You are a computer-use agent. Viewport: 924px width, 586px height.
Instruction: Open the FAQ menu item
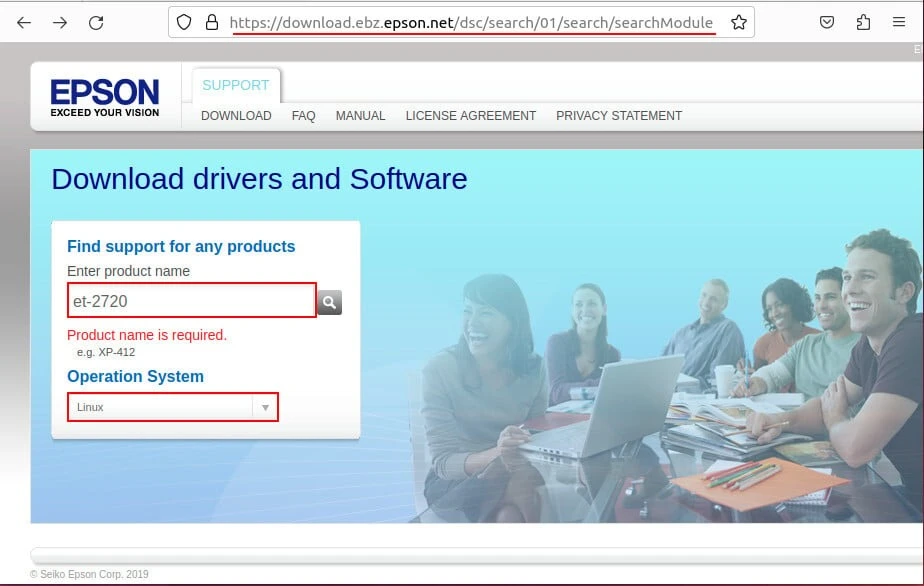(x=303, y=116)
